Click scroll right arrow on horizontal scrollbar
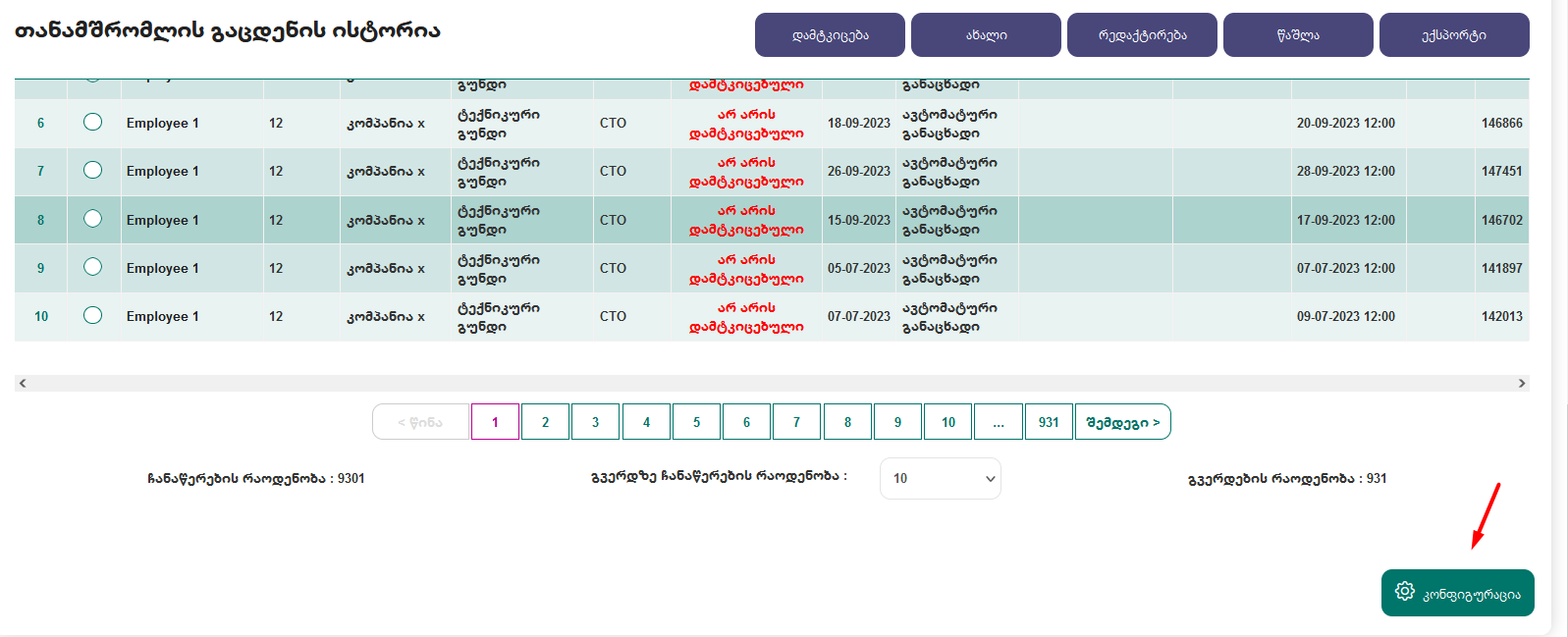Screen dimensions: 1568x637 pos(1522,383)
